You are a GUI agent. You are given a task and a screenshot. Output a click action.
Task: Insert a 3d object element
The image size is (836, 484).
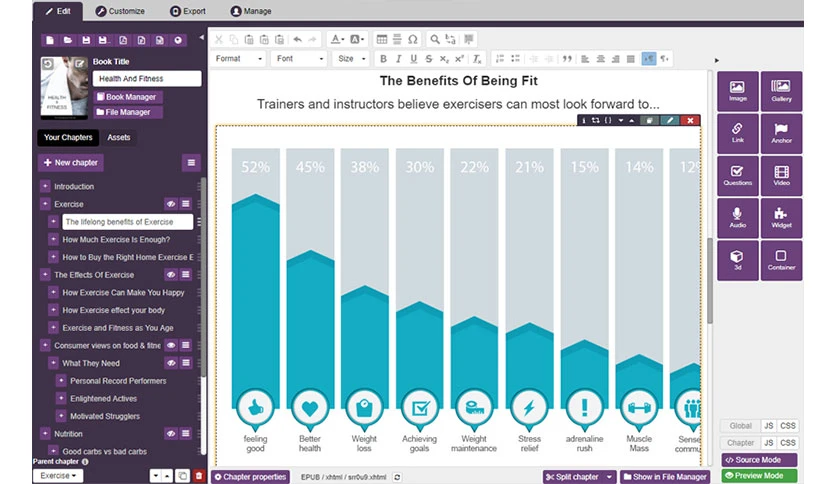[738, 260]
